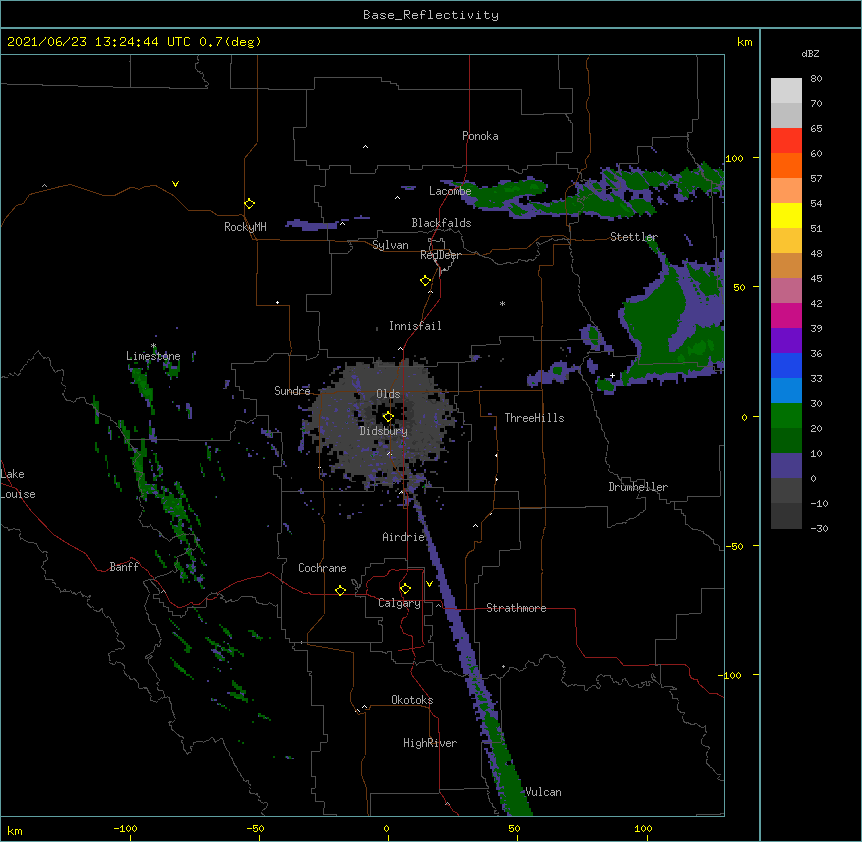862x842 pixels.
Task: Click the ThreeHills label
Action: (534, 418)
